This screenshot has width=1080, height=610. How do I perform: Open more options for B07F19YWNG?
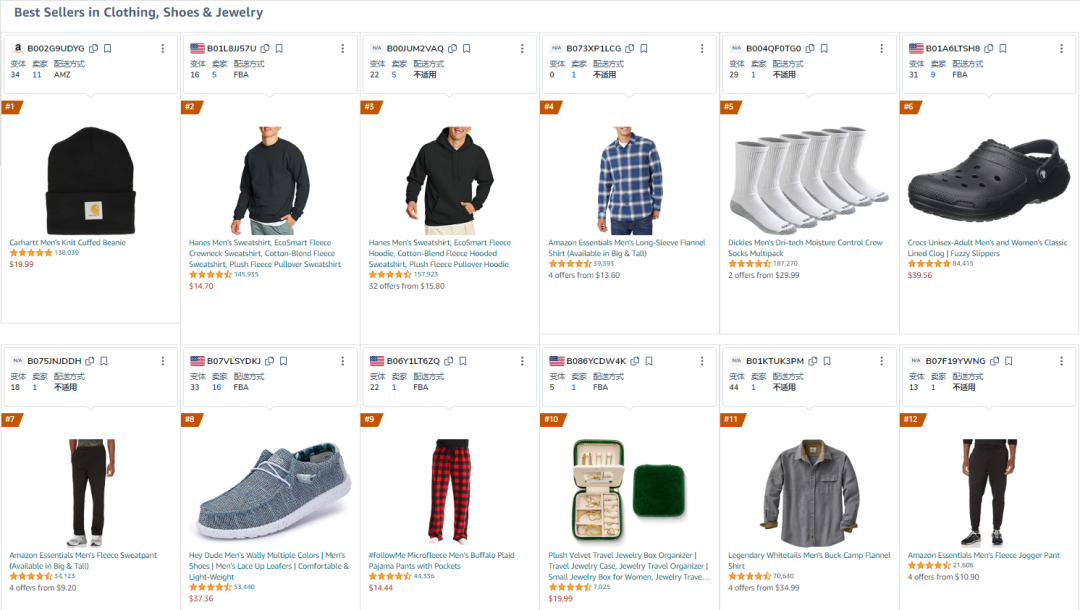(x=1061, y=361)
